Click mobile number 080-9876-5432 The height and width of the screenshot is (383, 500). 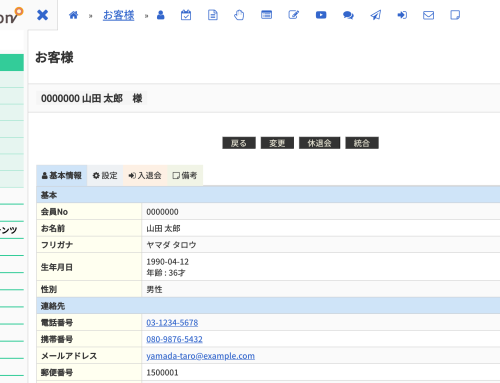tap(174, 339)
